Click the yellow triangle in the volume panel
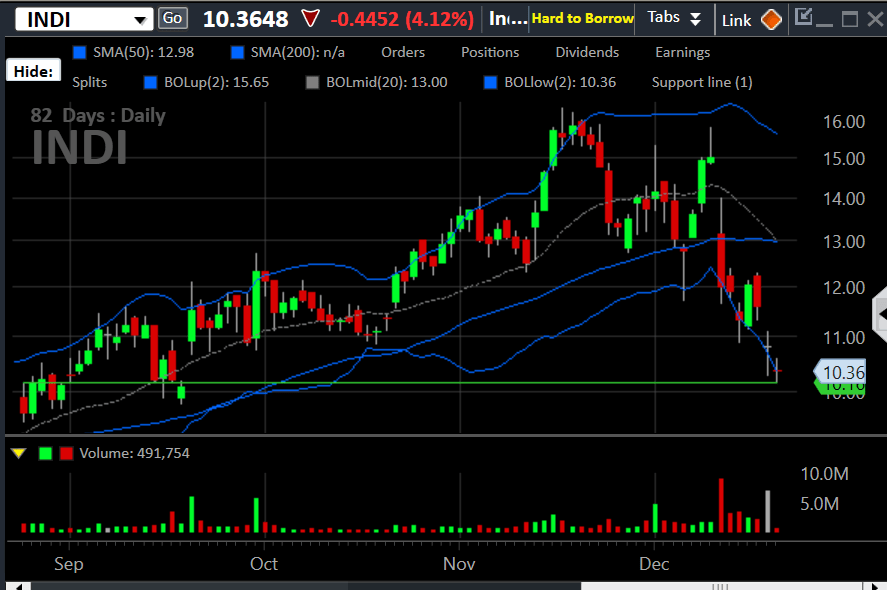Viewport: 887px width, 590px height. pyautogui.click(x=18, y=452)
